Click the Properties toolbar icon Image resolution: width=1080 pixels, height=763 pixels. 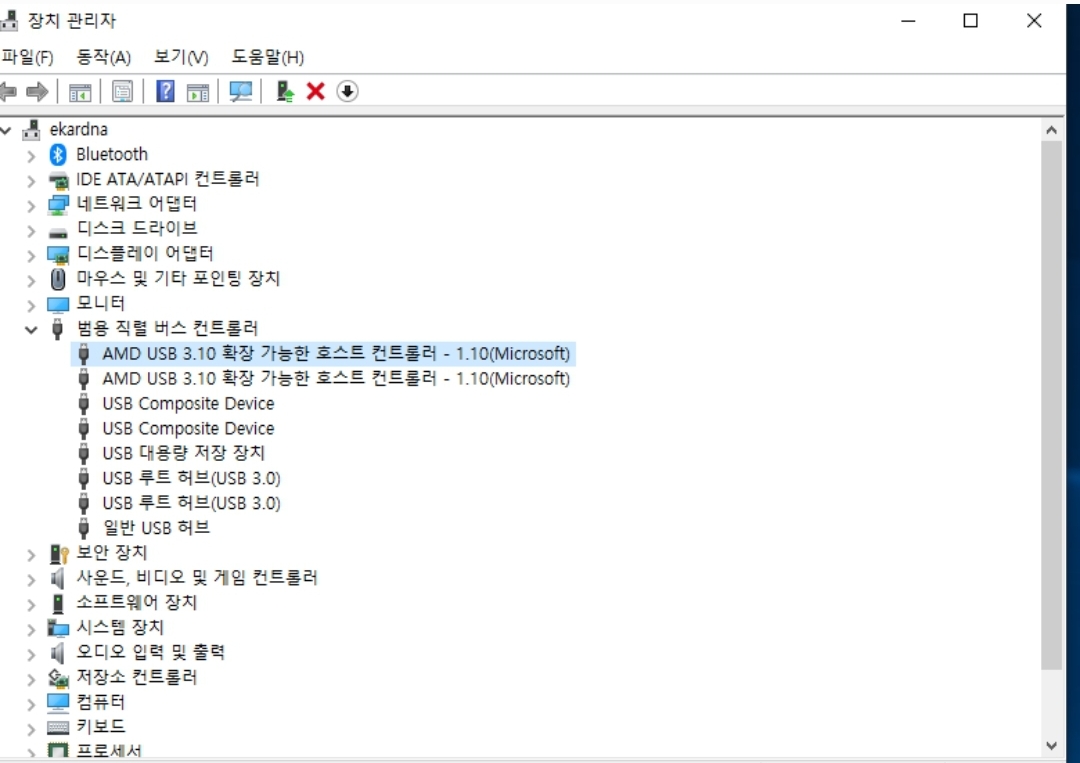[122, 92]
